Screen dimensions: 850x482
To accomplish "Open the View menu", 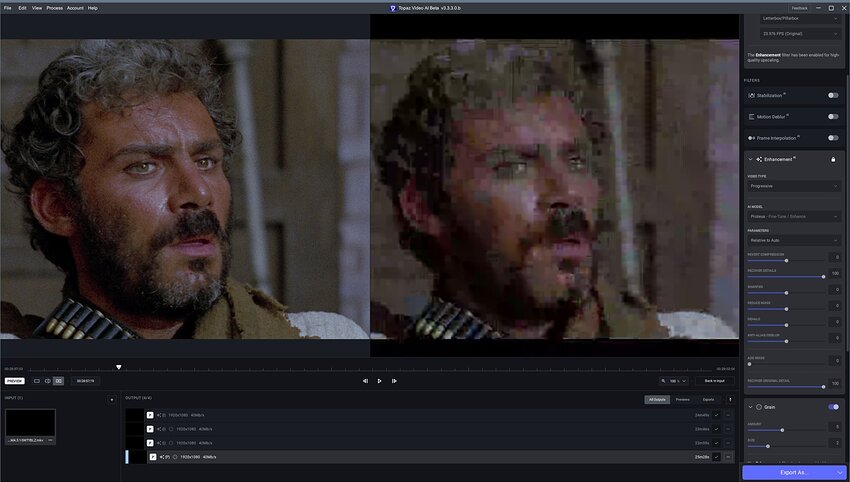I will tap(37, 8).
